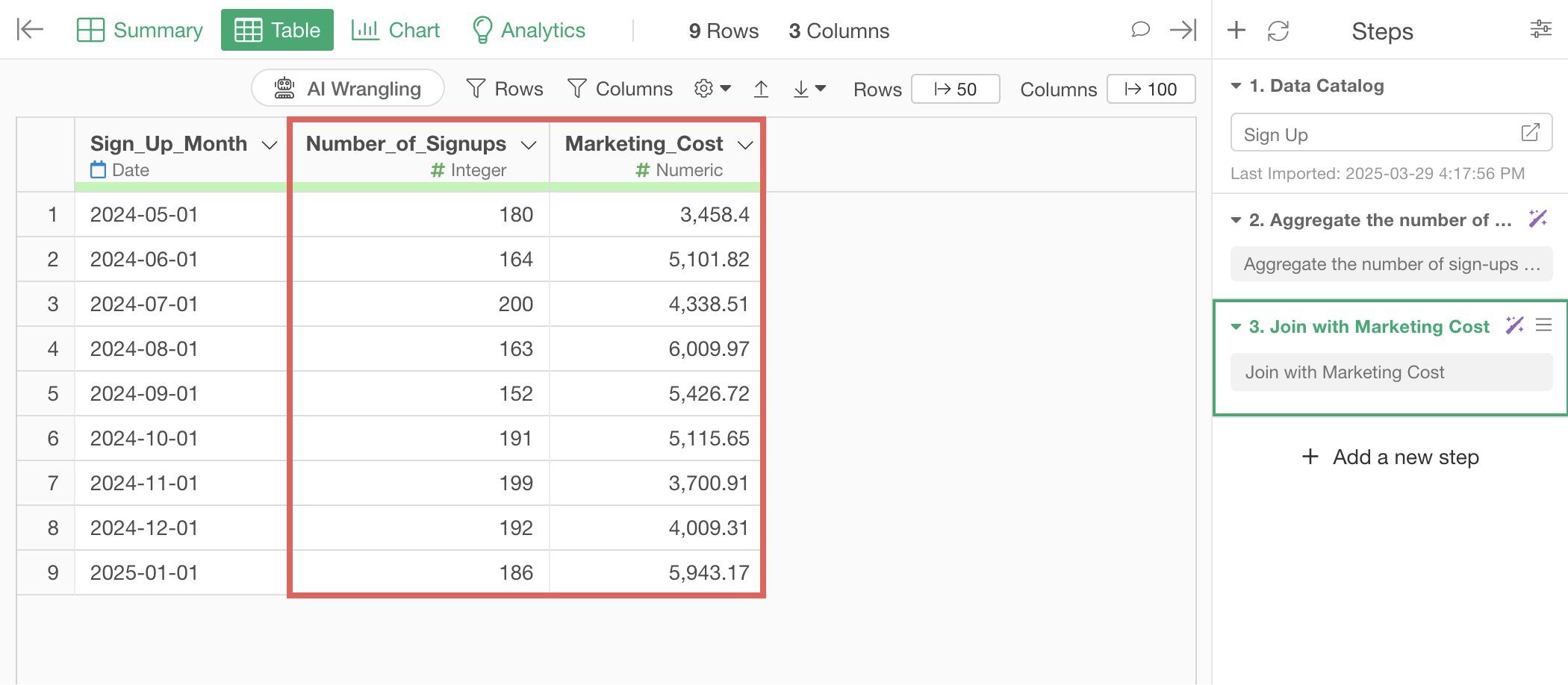Click the magic wand icon on step 2

tap(1538, 219)
